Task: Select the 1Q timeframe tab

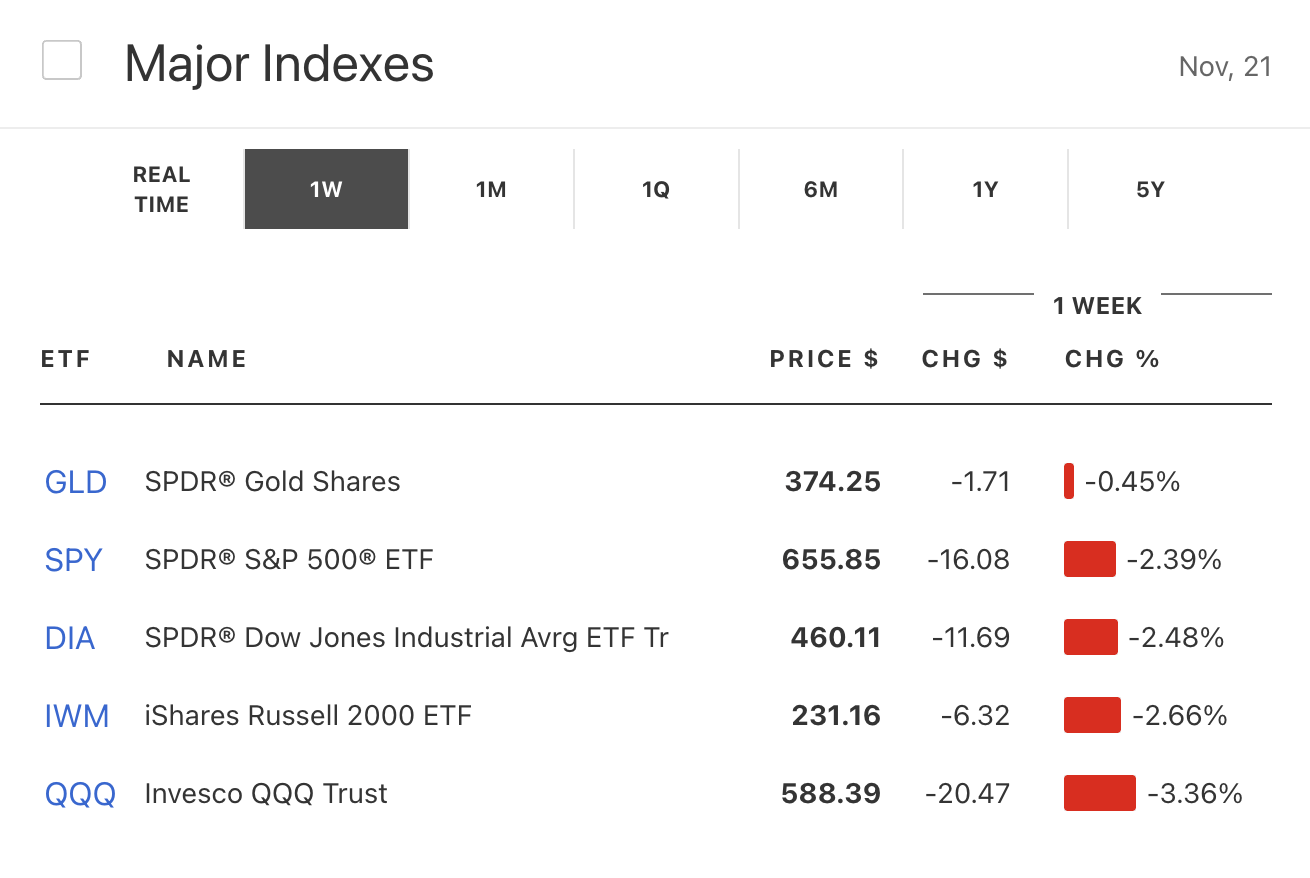Action: [x=656, y=189]
